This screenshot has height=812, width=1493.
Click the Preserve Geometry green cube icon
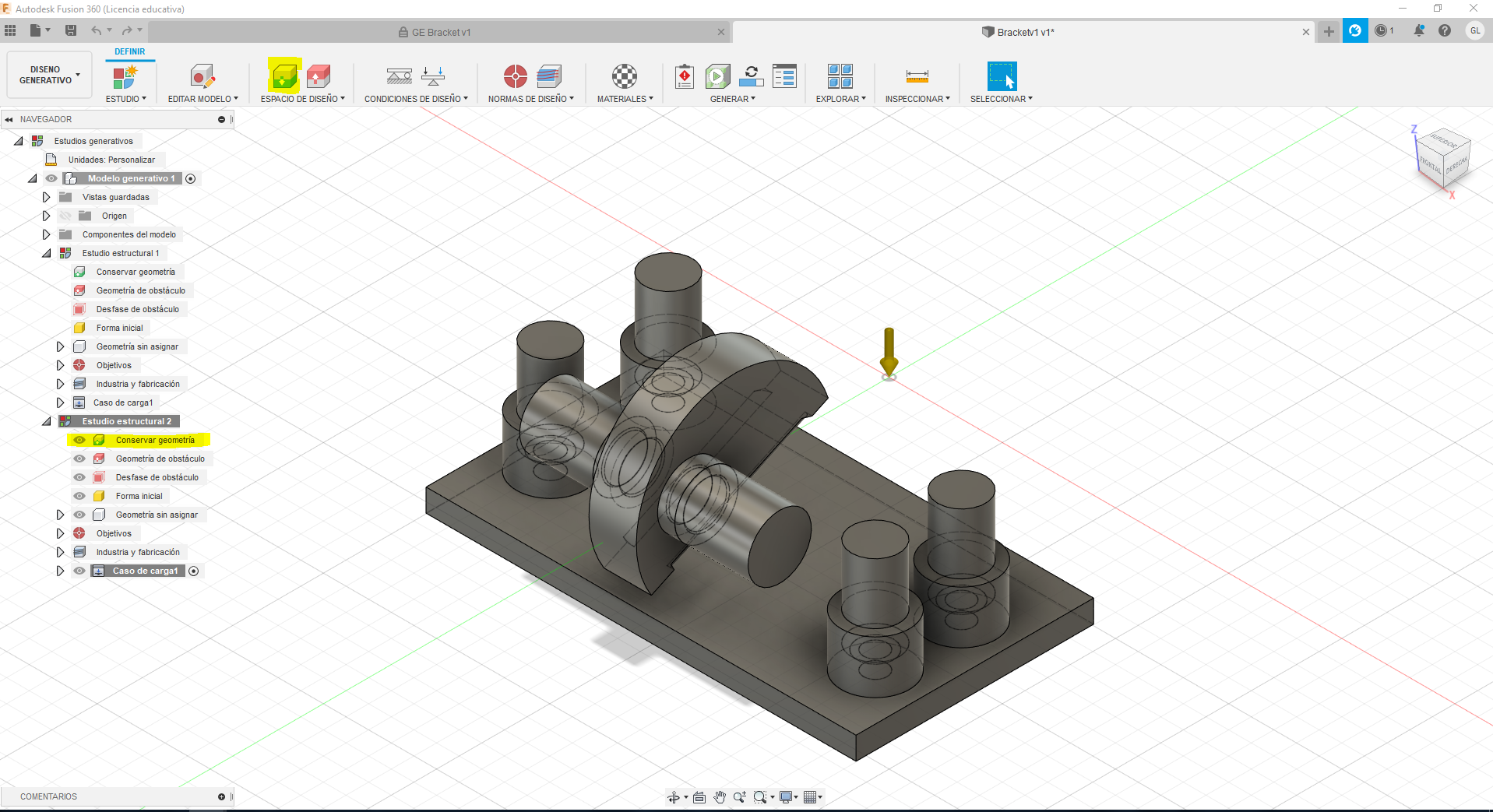click(284, 76)
